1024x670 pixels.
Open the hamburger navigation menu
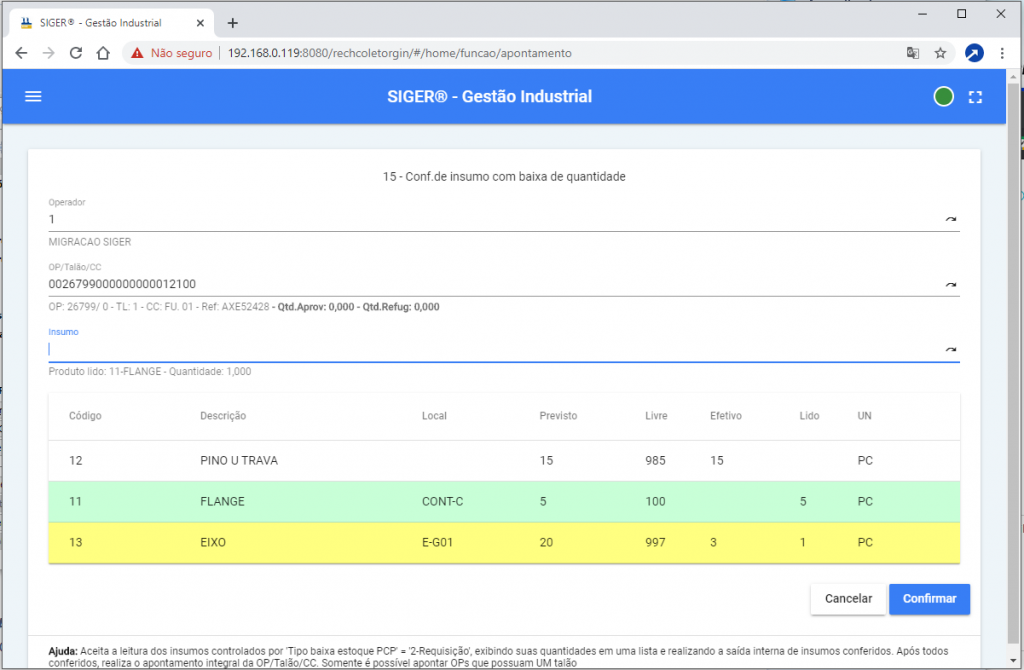(33, 97)
